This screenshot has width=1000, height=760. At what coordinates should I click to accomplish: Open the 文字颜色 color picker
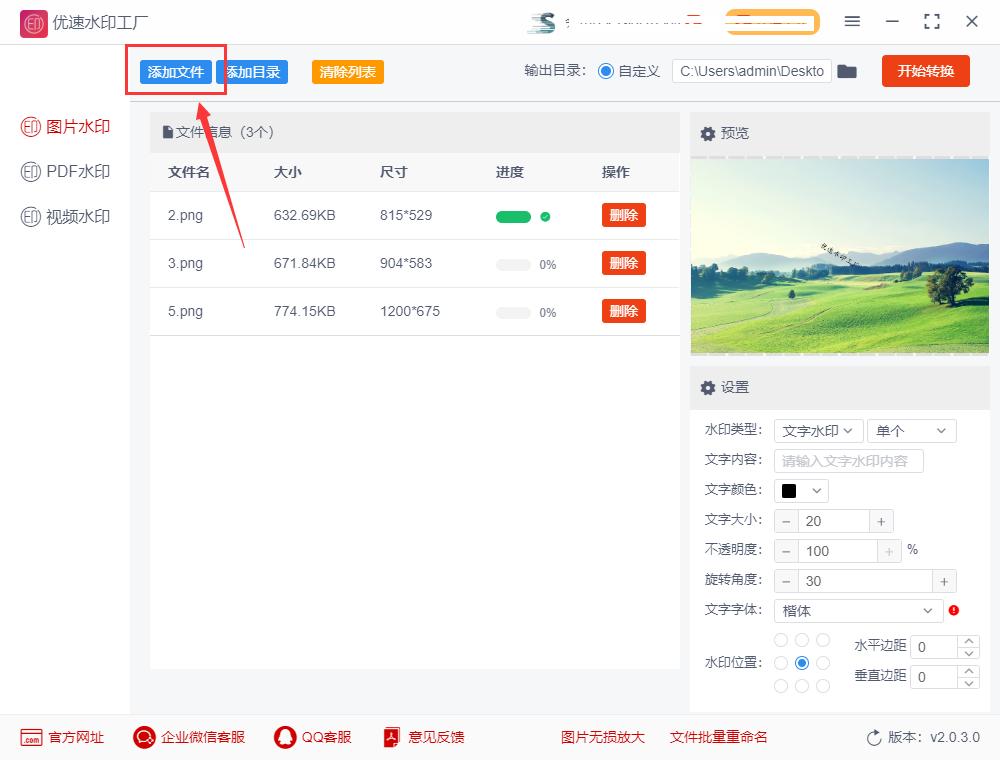click(x=800, y=490)
